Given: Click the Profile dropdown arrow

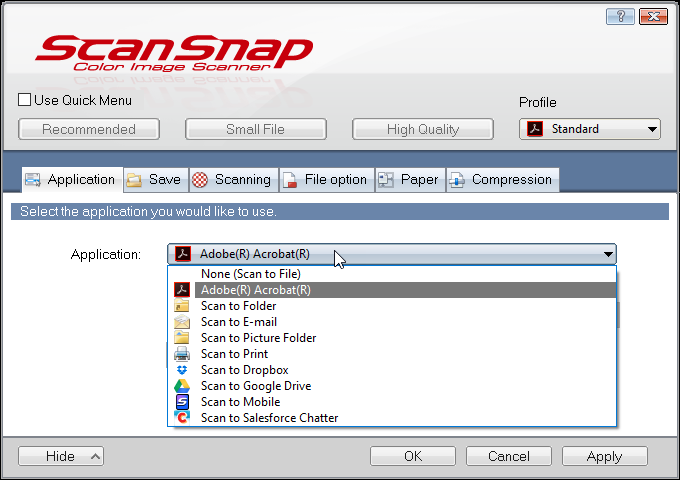Looking at the screenshot, I should click(652, 129).
